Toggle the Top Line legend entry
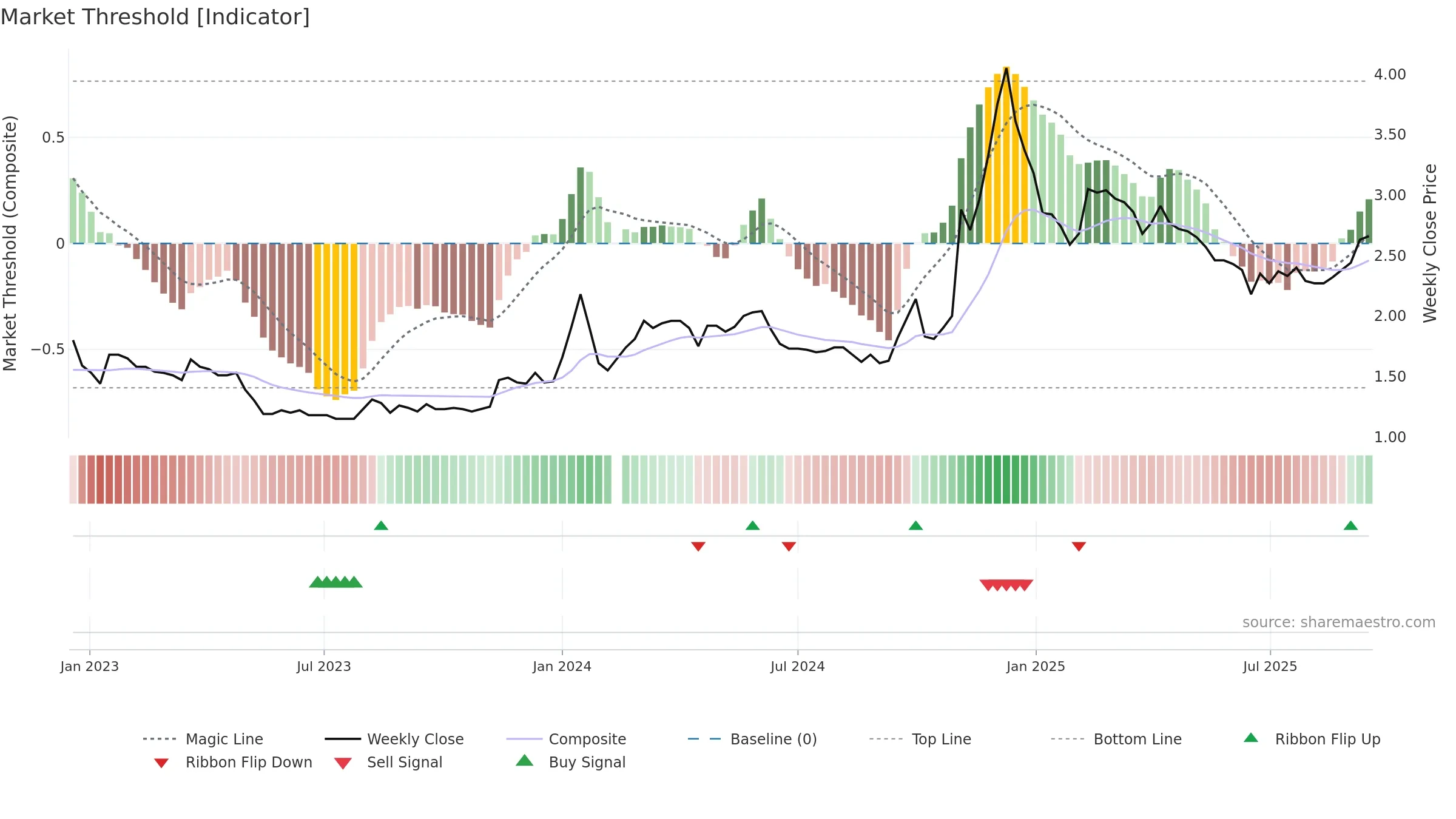The image size is (1456, 819). click(920, 739)
